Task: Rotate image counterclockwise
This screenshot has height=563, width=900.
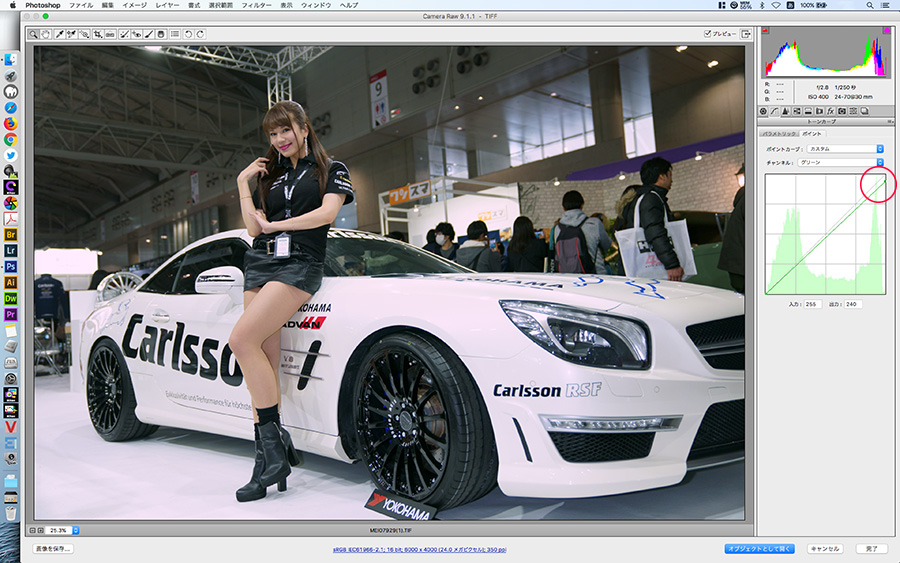Action: click(x=188, y=34)
